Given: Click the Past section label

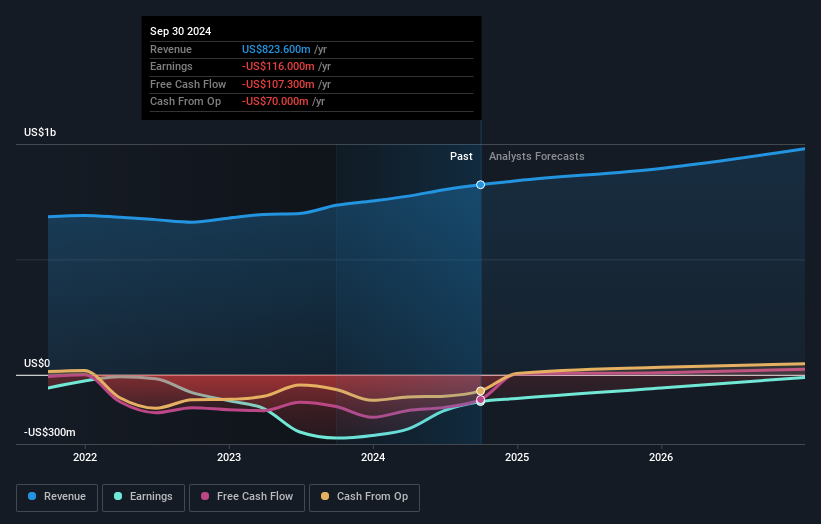Looking at the screenshot, I should (x=461, y=156).
